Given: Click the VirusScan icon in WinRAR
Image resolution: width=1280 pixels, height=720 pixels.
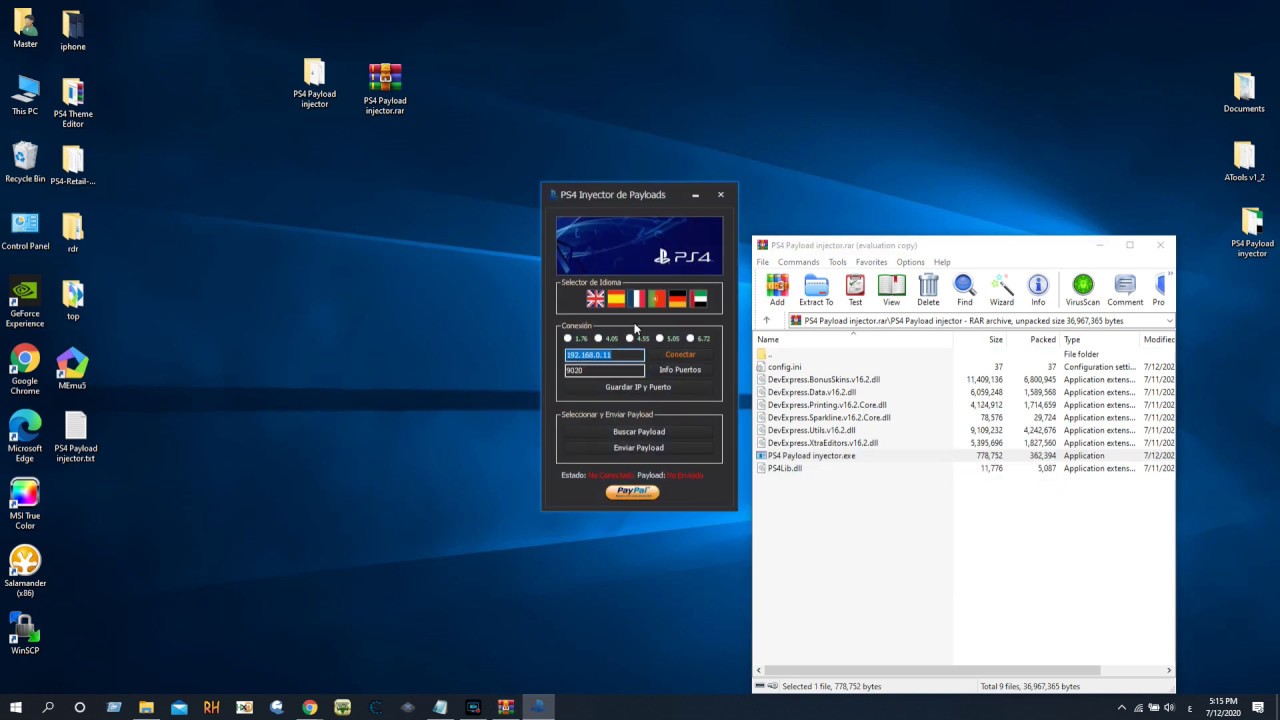Looking at the screenshot, I should tap(1082, 290).
